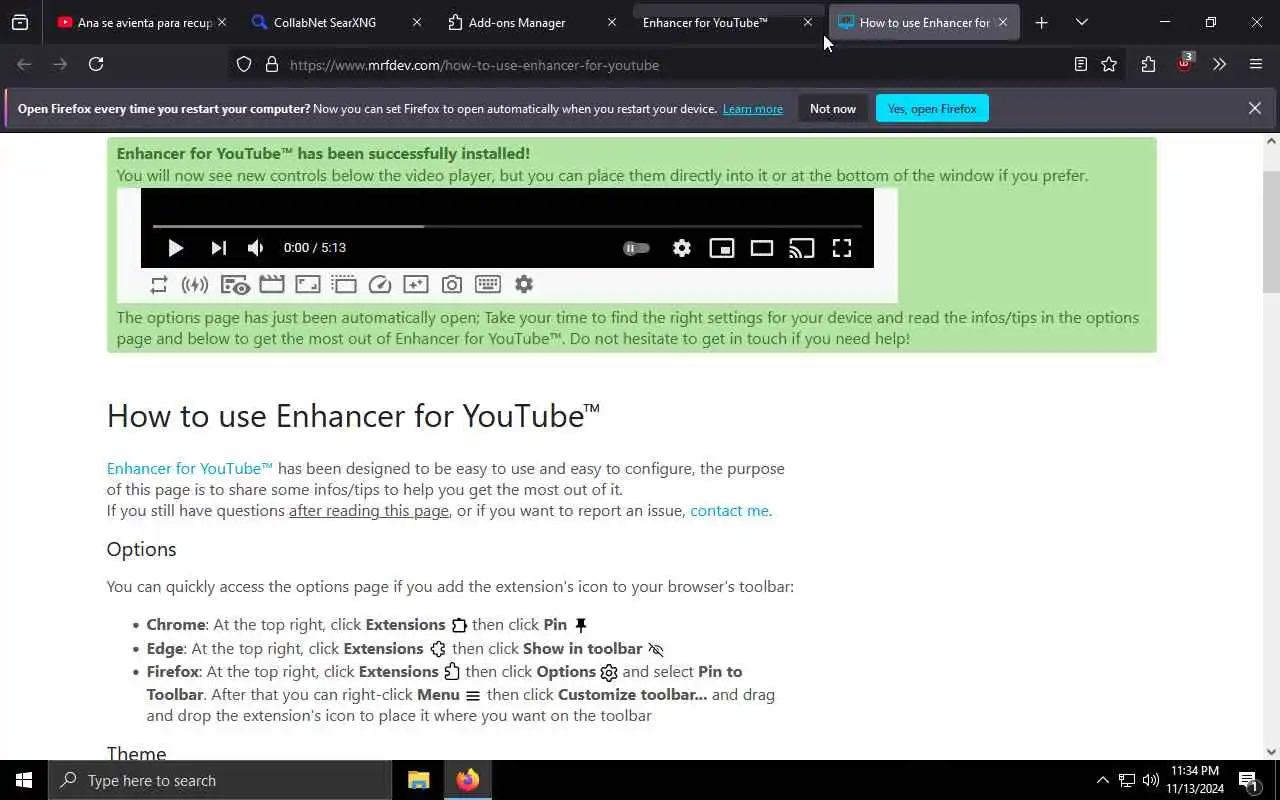This screenshot has height=800, width=1280.
Task: Dismiss the Firefox startup notification bar
Action: pyautogui.click(x=1254, y=108)
